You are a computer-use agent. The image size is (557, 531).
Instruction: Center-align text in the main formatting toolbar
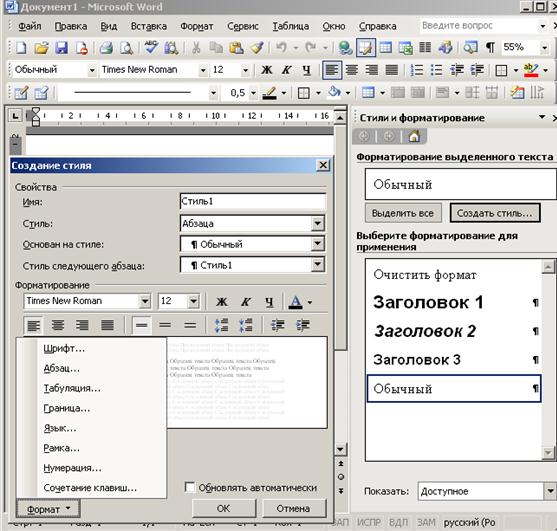pos(352,70)
